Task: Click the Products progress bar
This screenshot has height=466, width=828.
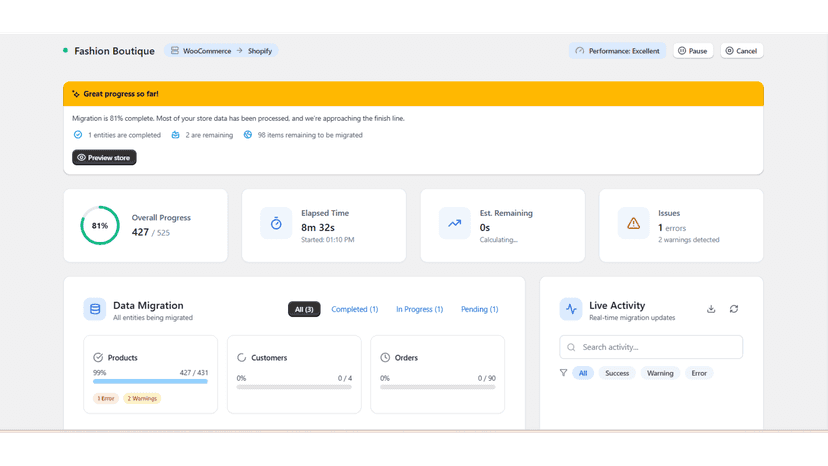Action: pyautogui.click(x=150, y=381)
